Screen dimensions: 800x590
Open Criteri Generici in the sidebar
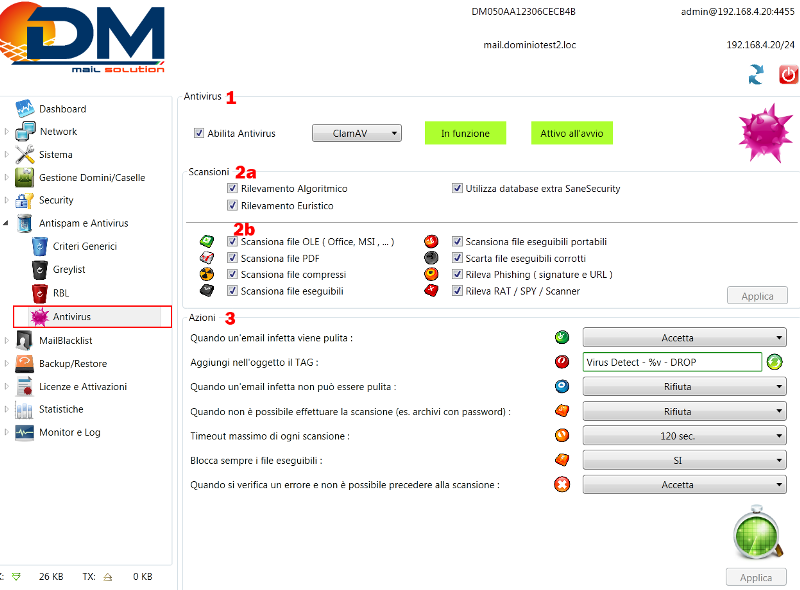coord(85,246)
